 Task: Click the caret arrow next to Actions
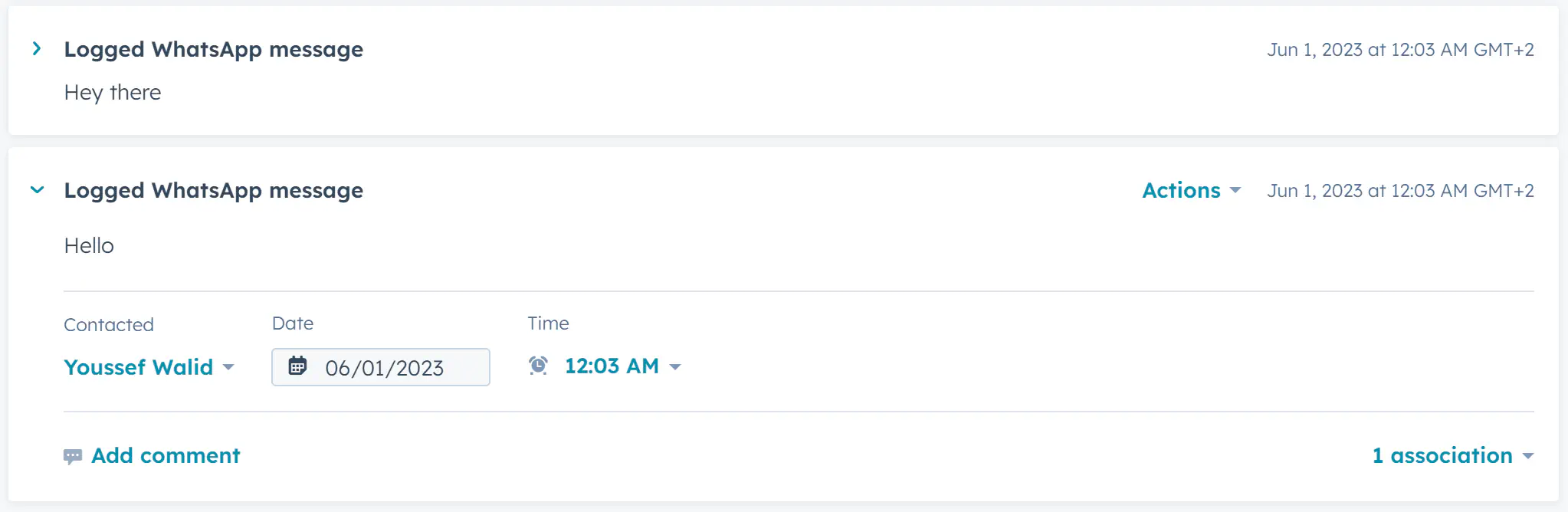(x=1235, y=190)
